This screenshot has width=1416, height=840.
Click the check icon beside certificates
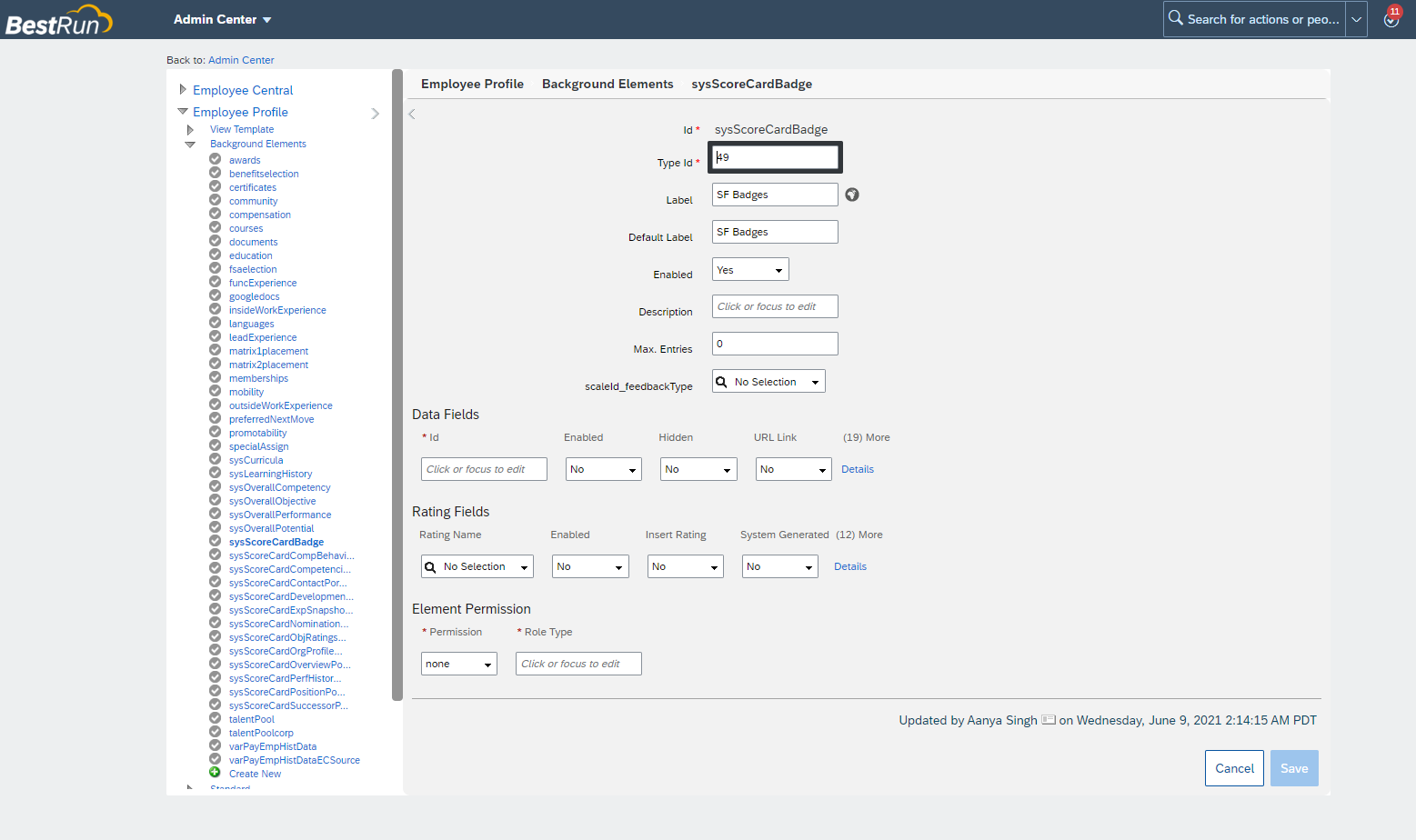pyautogui.click(x=215, y=186)
